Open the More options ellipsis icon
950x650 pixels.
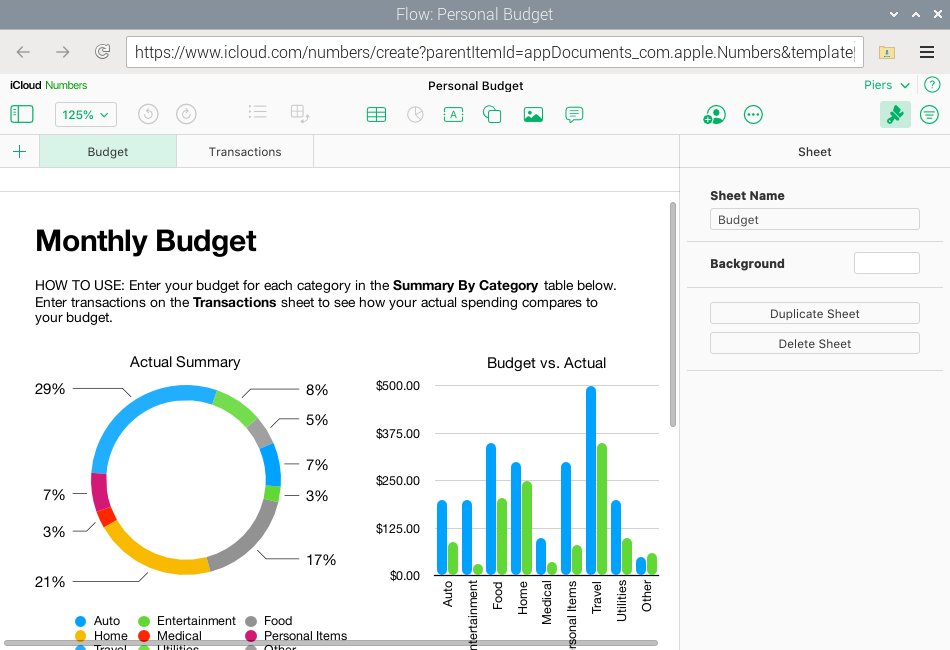(x=753, y=114)
